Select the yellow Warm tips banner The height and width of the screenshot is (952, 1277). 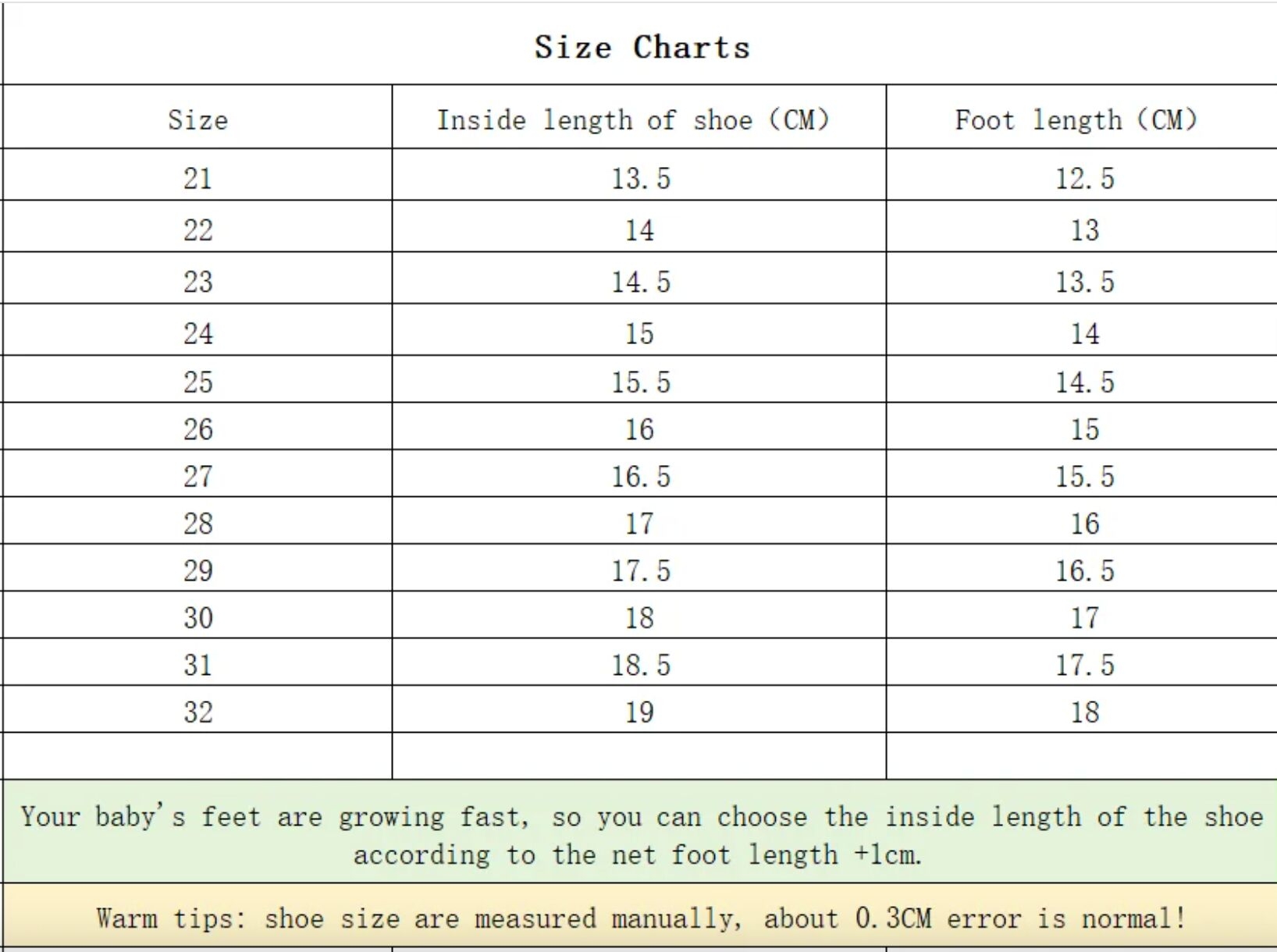pyautogui.click(x=640, y=918)
